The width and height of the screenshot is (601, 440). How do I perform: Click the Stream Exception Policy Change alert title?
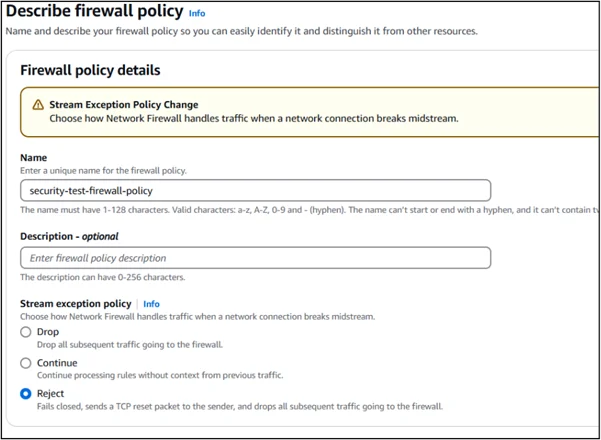pyautogui.click(x=124, y=105)
